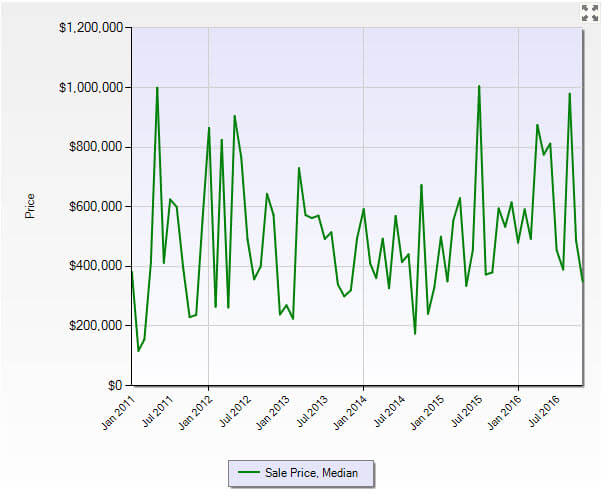Click the $200,000 axis label
This screenshot has height=502, width=608.
pos(96,325)
